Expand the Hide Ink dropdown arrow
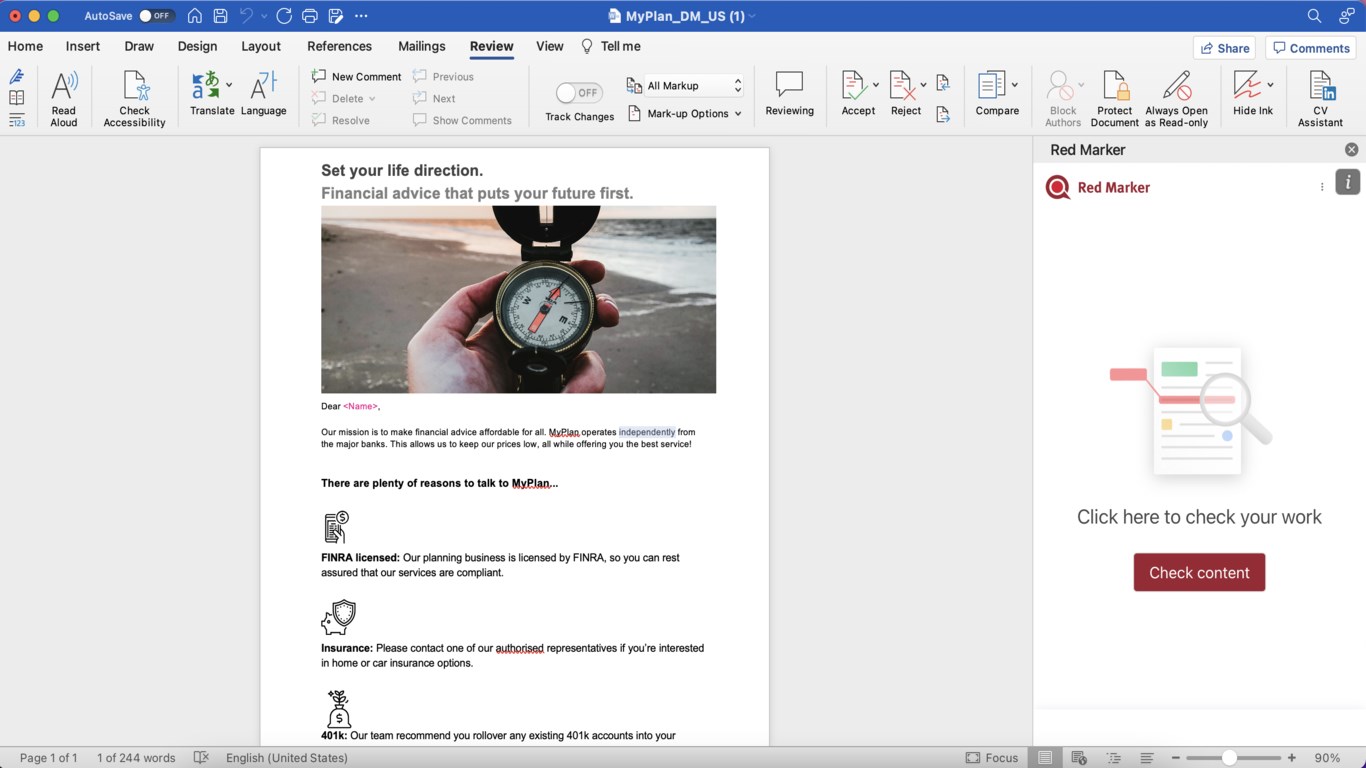 1270,85
